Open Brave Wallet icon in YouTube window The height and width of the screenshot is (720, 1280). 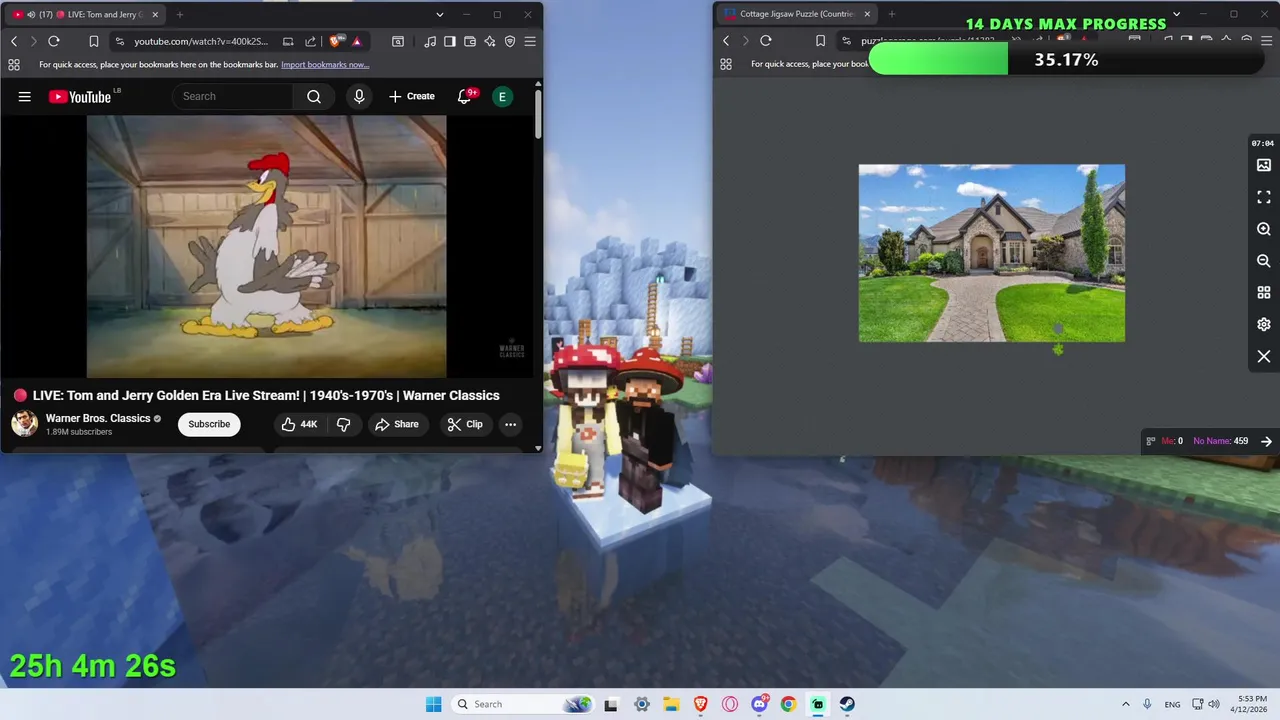[x=470, y=41]
